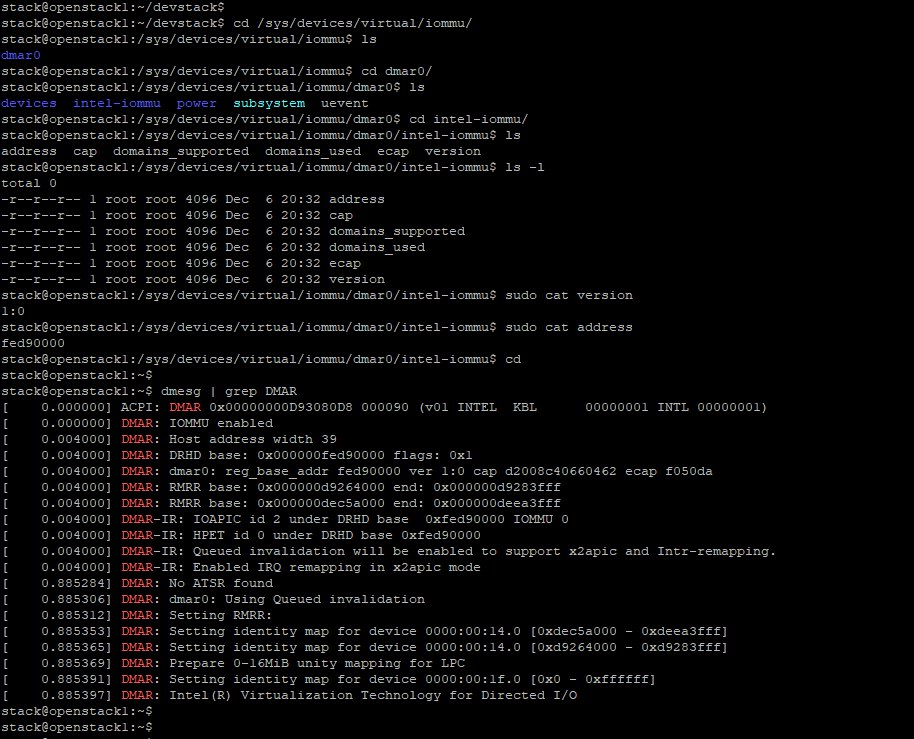This screenshot has height=739, width=914.
Task: Click the 'ls -l' command
Action: [x=525, y=167]
